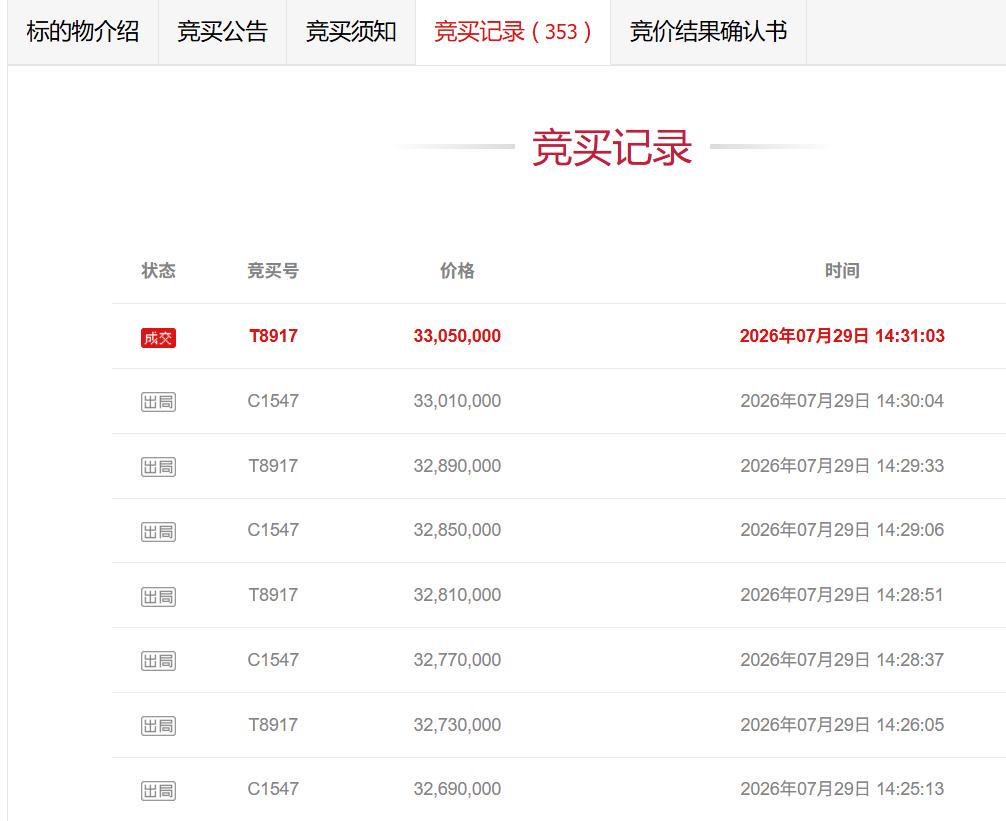
Task: Select the winning bidder number T8917 in red
Action: [273, 336]
